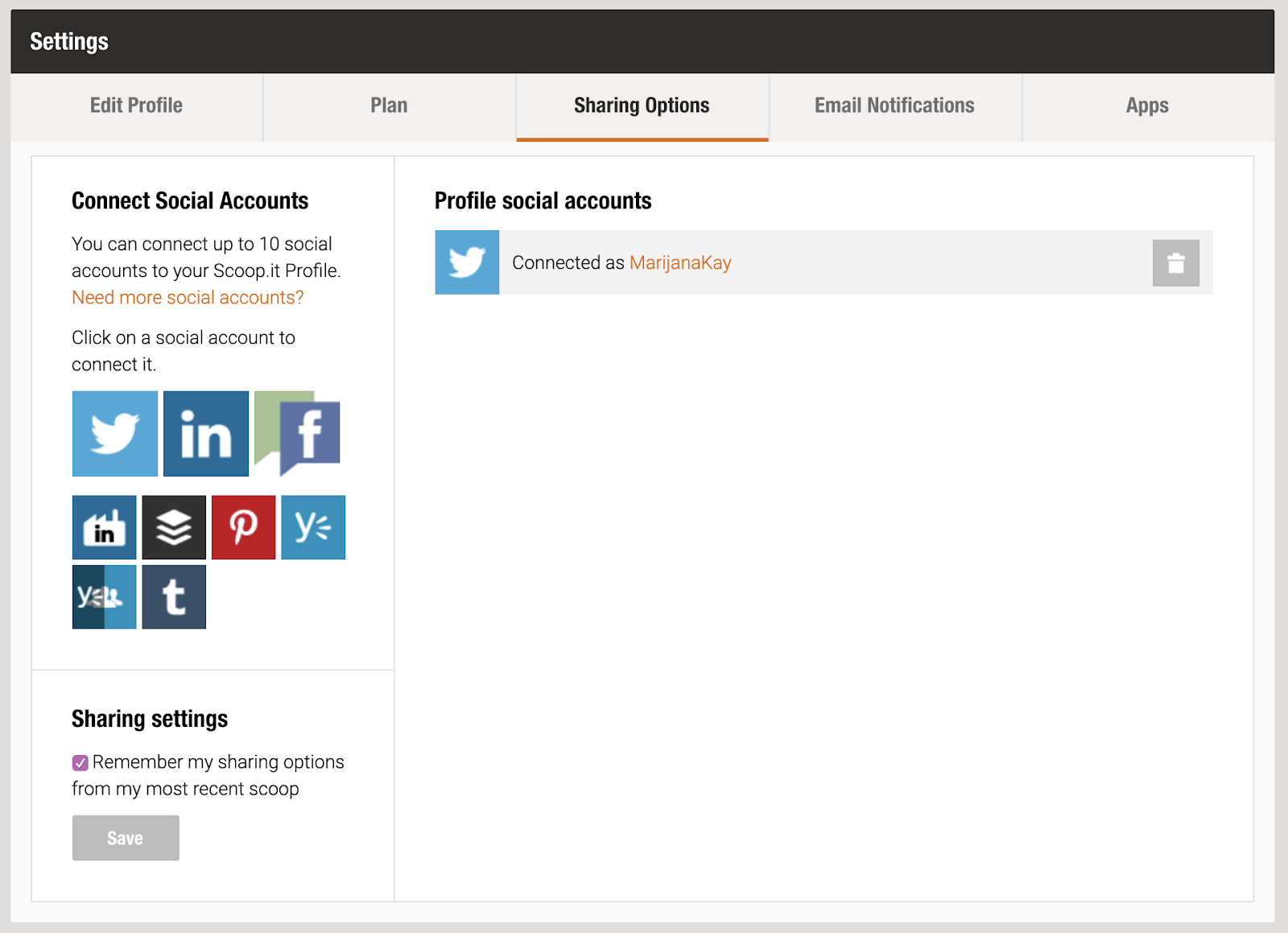Image resolution: width=1288 pixels, height=933 pixels.
Task: Go to Email Notifications tab
Action: coord(895,106)
